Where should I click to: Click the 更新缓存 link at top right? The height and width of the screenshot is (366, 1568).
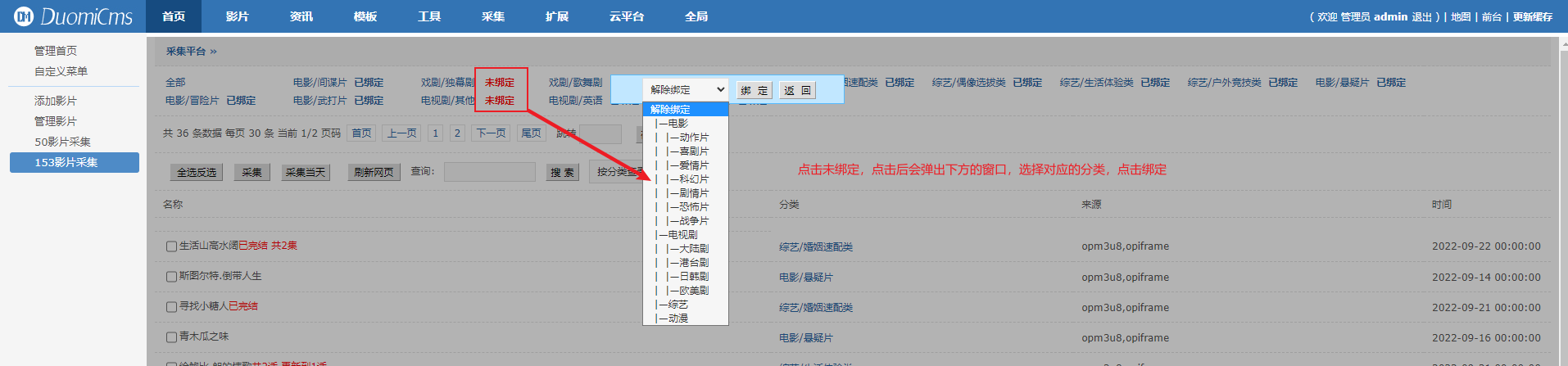click(1532, 17)
